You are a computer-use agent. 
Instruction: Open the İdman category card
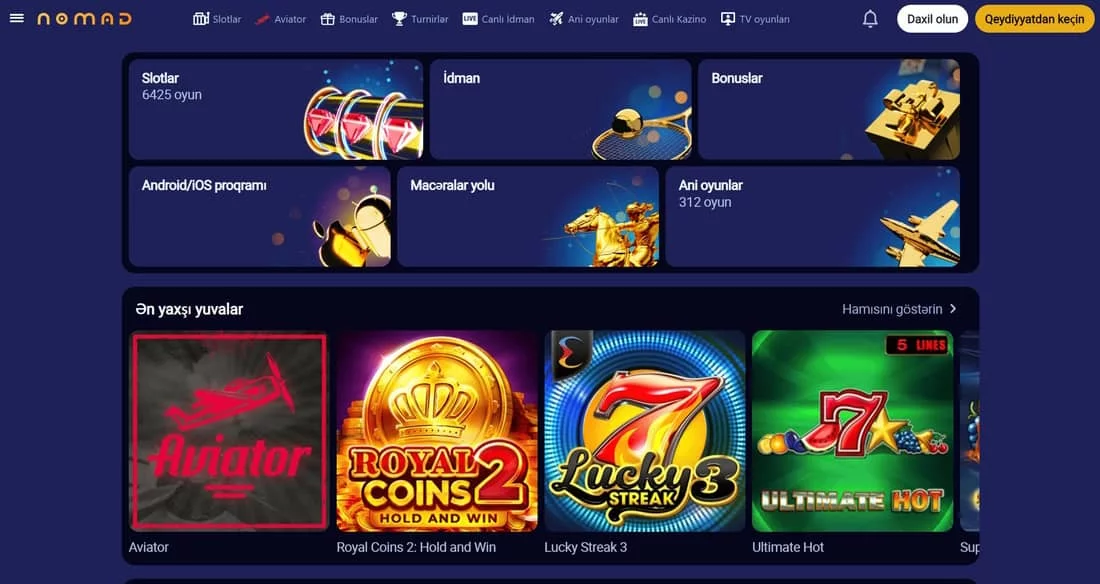point(561,109)
